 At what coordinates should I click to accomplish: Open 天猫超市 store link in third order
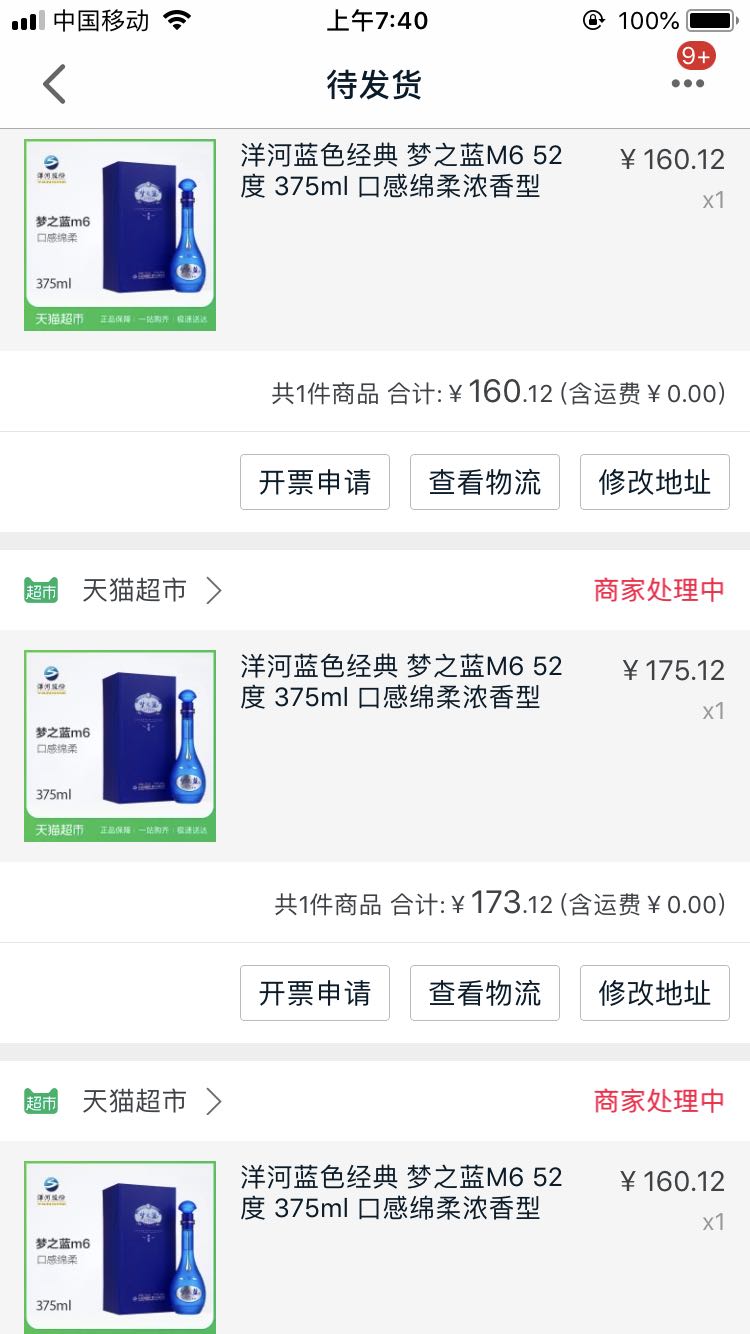click(134, 1102)
